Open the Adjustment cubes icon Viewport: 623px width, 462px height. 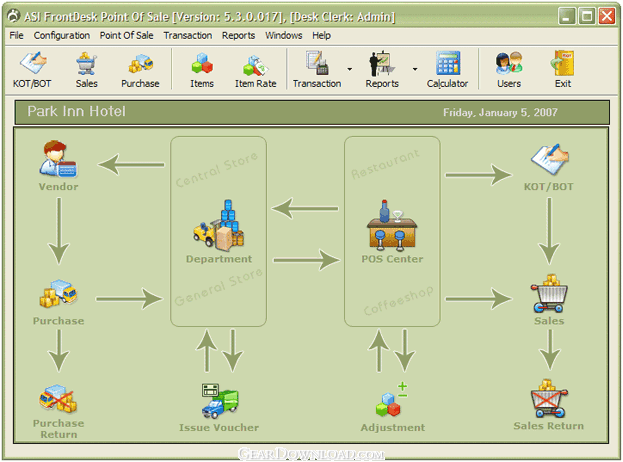click(392, 400)
